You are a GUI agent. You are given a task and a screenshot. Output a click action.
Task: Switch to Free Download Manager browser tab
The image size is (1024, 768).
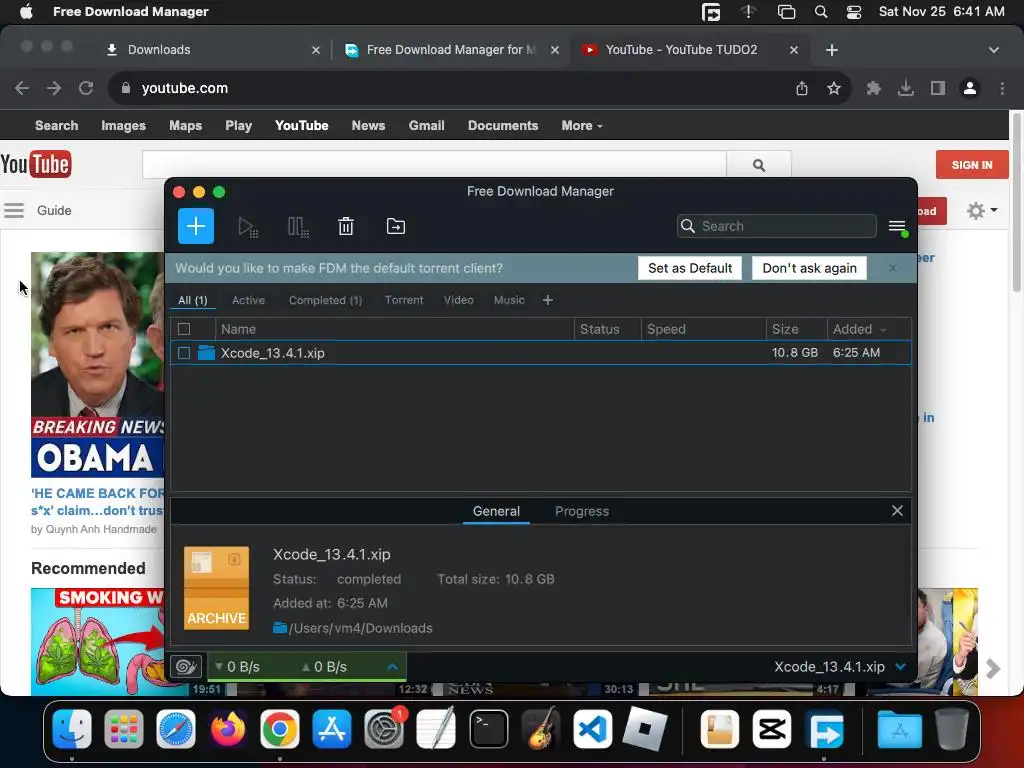pos(451,50)
